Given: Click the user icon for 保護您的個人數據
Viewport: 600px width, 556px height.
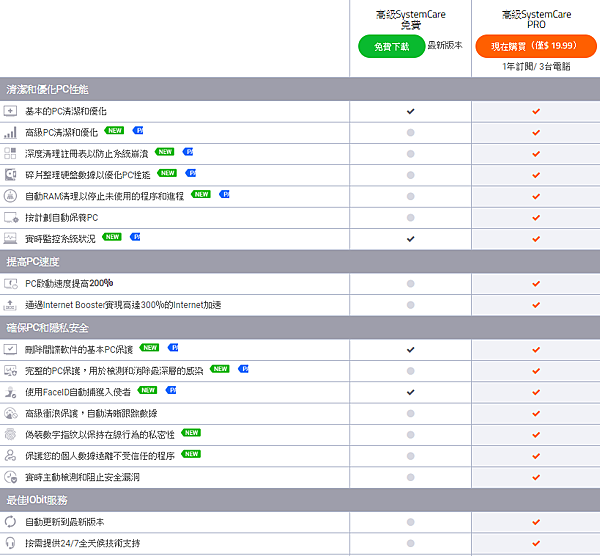Looking at the screenshot, I should tap(10, 456).
